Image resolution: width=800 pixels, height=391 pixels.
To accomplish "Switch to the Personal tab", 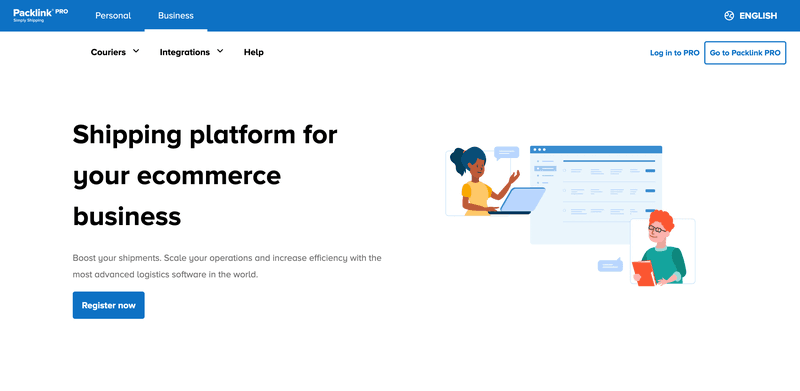I will pyautogui.click(x=113, y=15).
